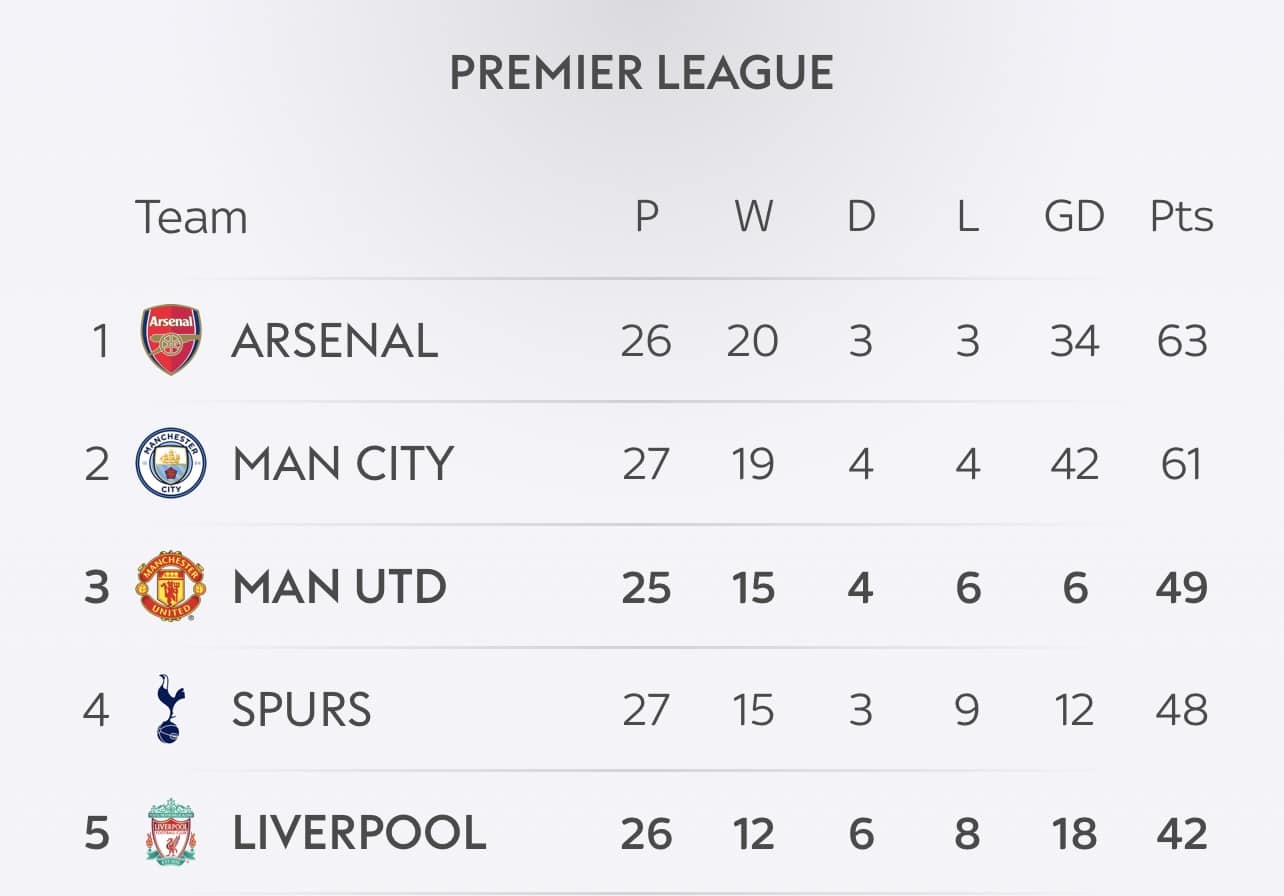Open the MAN UTD team name
The image size is (1284, 896).
pos(340,587)
